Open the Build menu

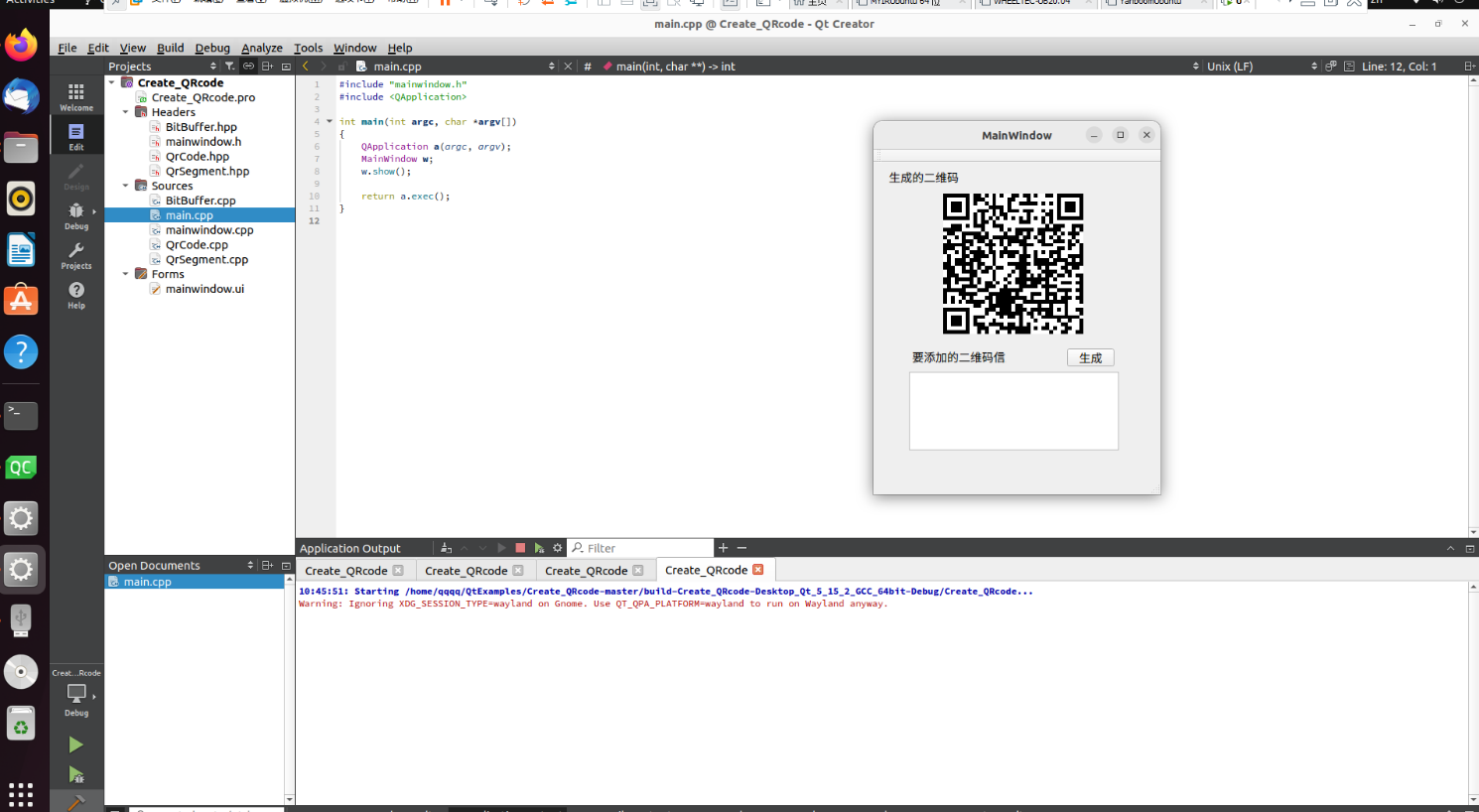pos(170,48)
